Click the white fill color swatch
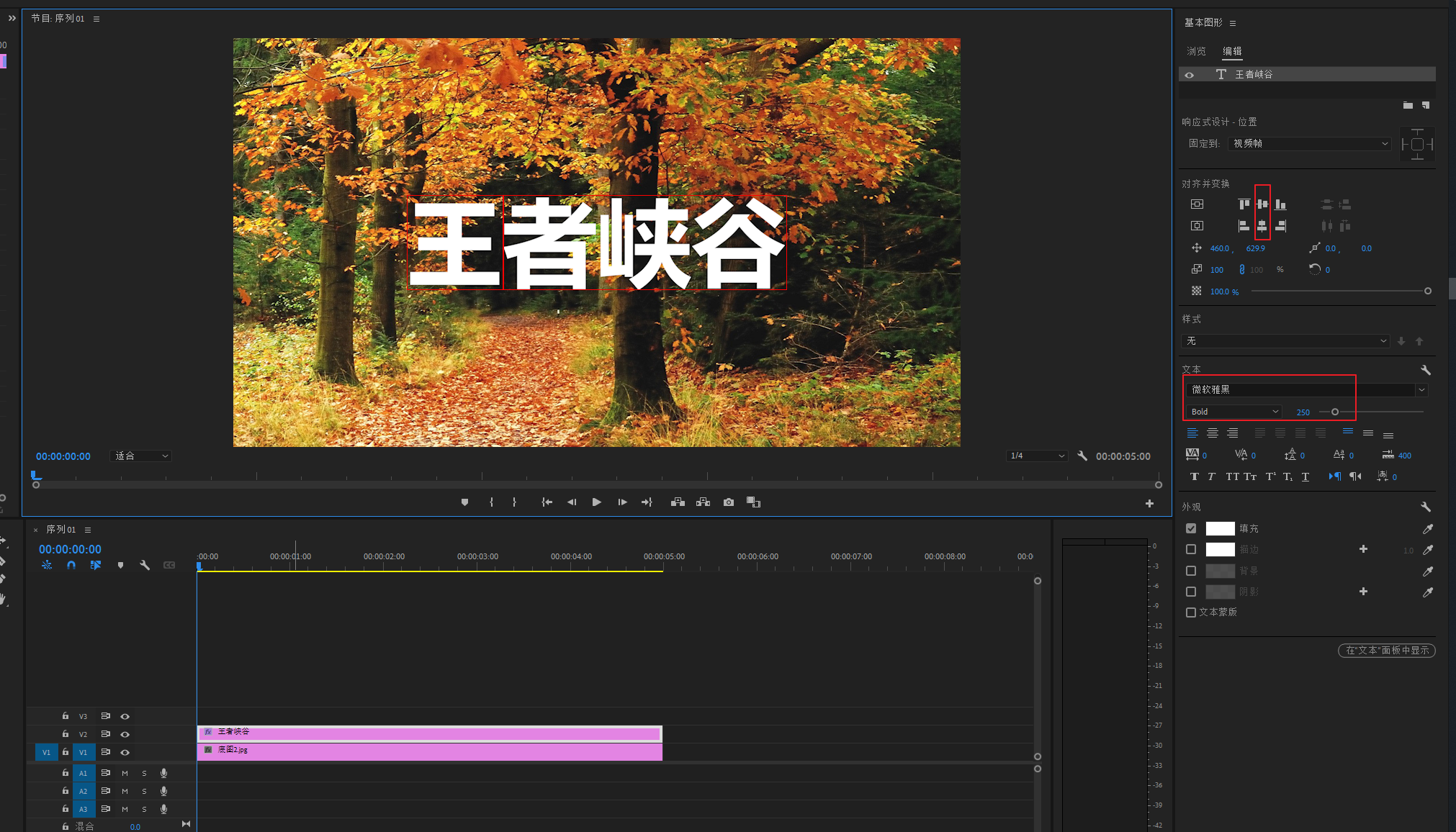 pyautogui.click(x=1220, y=529)
